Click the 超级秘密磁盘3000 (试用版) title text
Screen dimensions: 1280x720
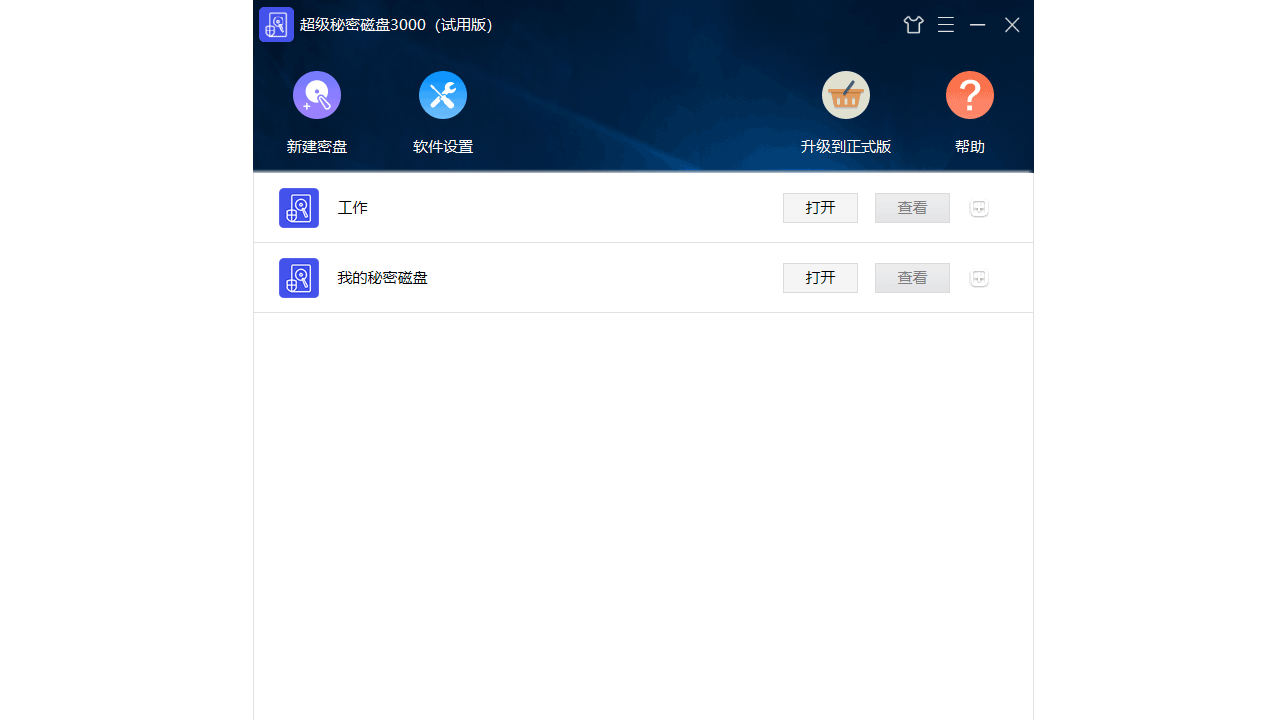click(396, 25)
